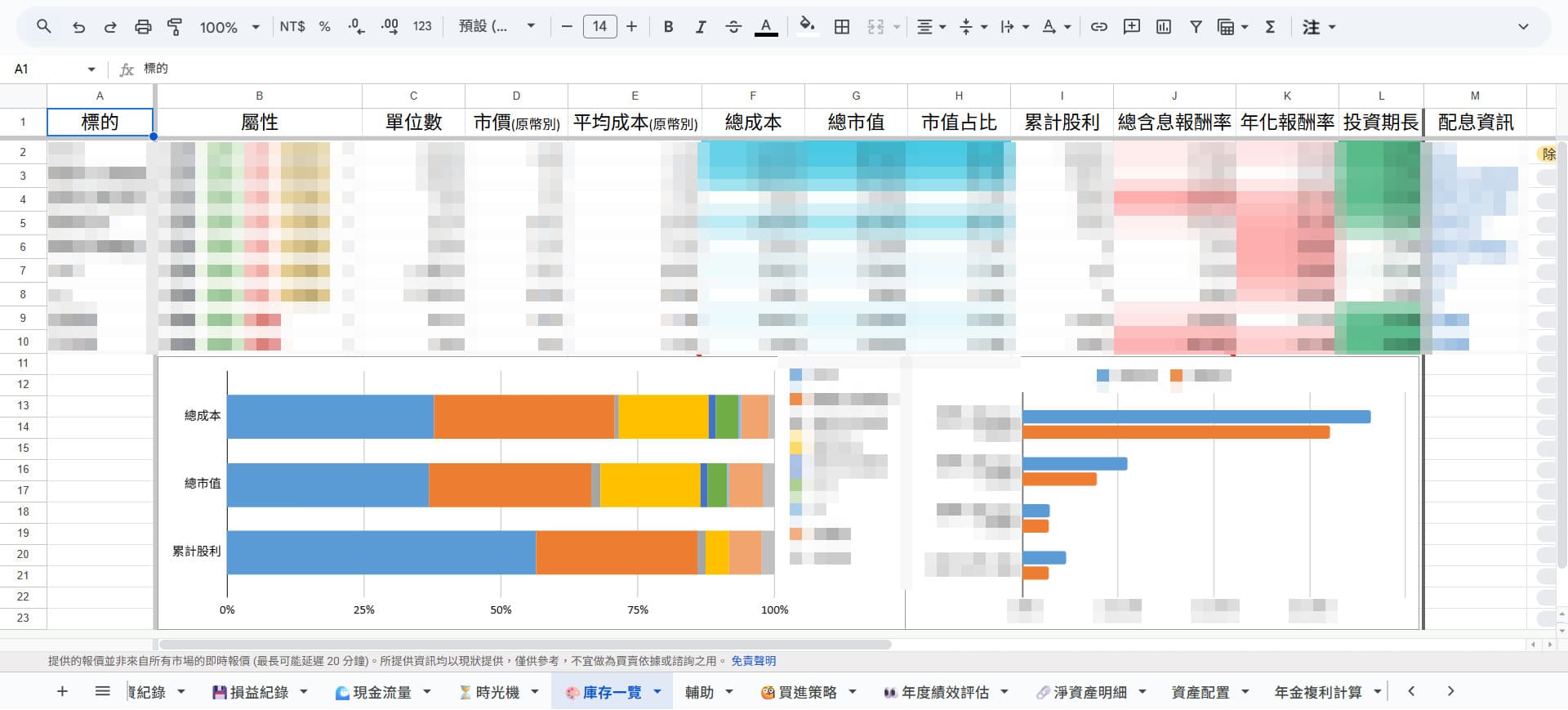Open the zoom 100% dropdown

(229, 27)
